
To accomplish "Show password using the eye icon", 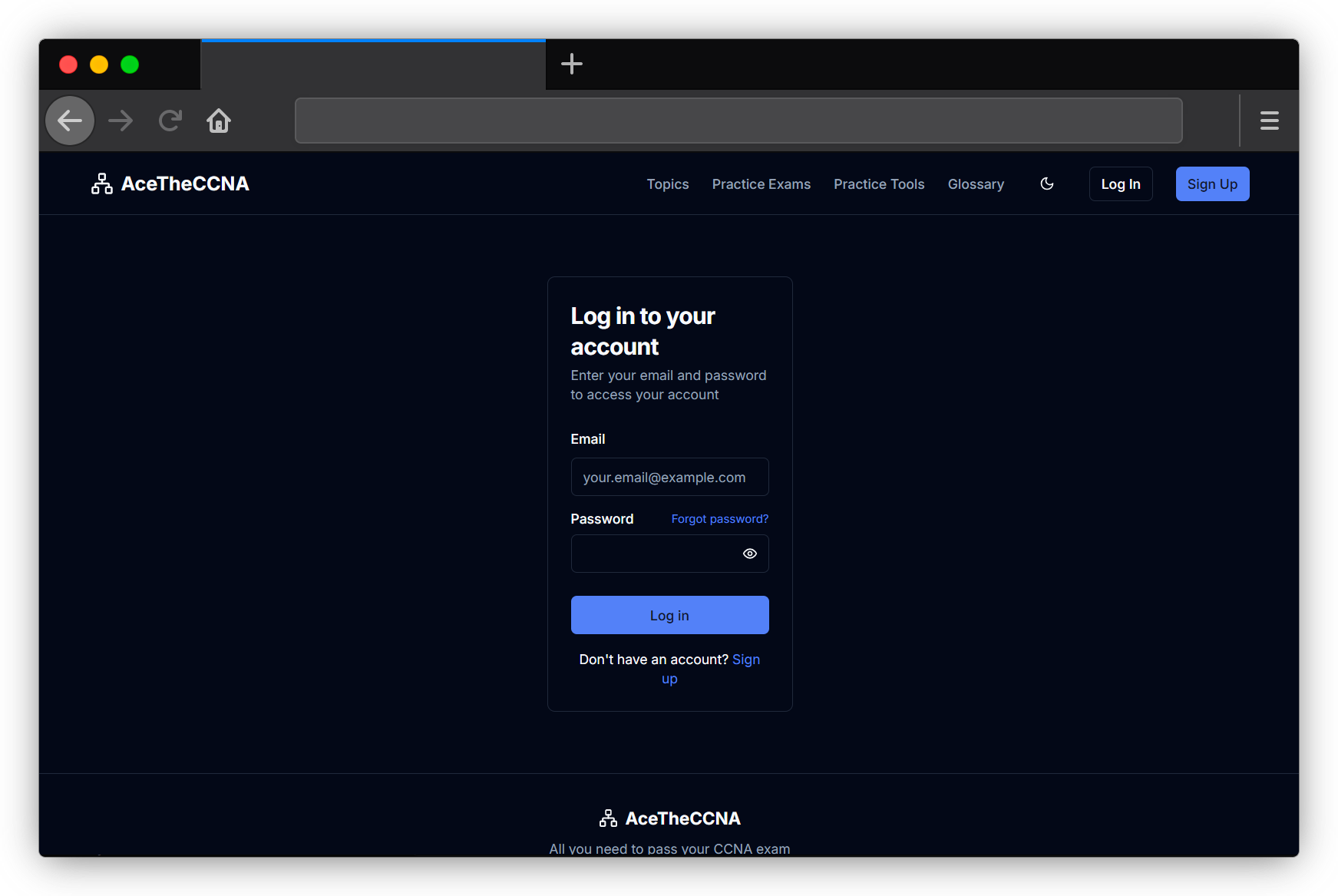I will coord(750,554).
